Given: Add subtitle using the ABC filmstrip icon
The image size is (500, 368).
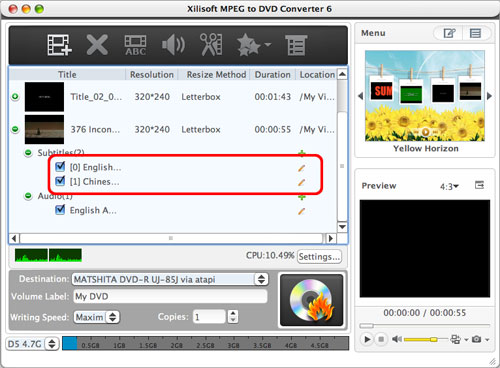Looking at the screenshot, I should coord(135,45).
